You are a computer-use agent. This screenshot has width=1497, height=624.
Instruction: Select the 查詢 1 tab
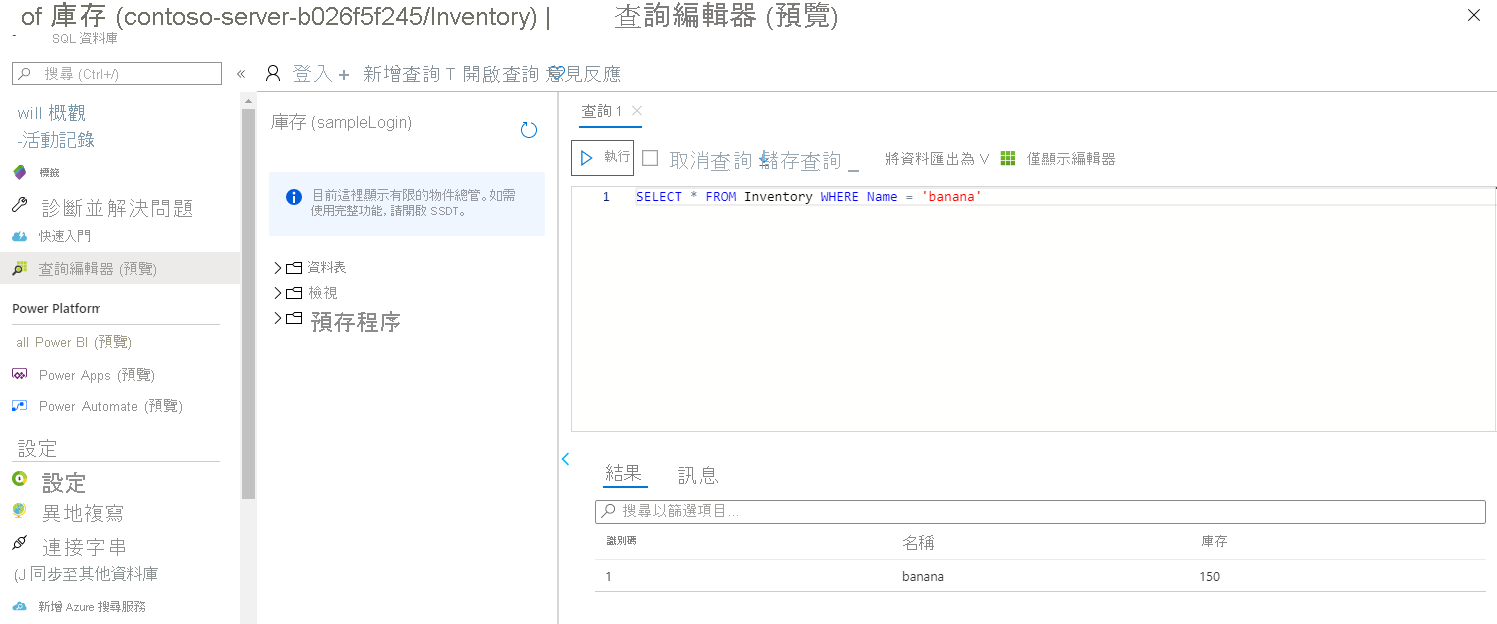pyautogui.click(x=604, y=113)
